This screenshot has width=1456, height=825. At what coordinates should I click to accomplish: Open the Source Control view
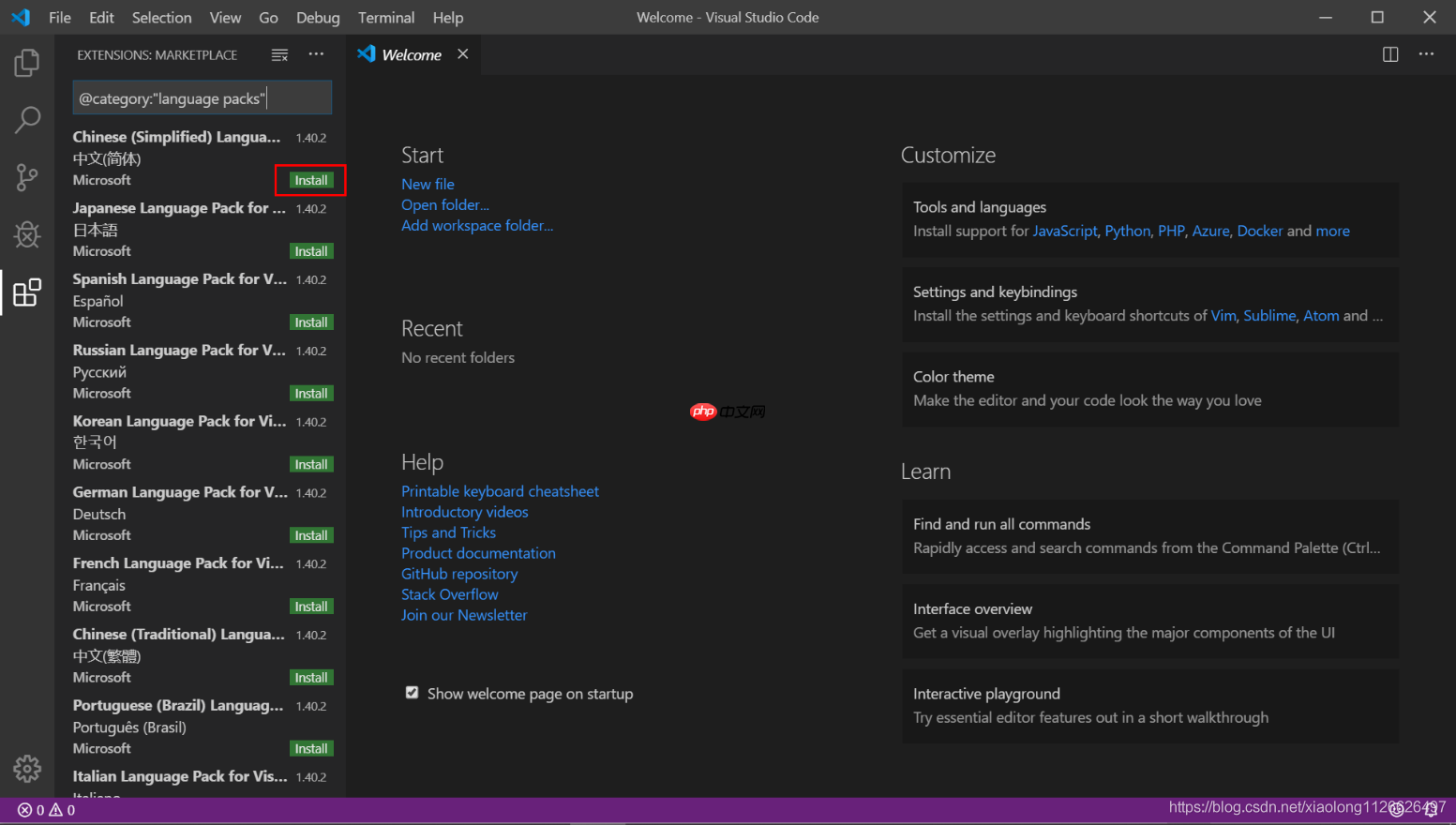[x=26, y=177]
